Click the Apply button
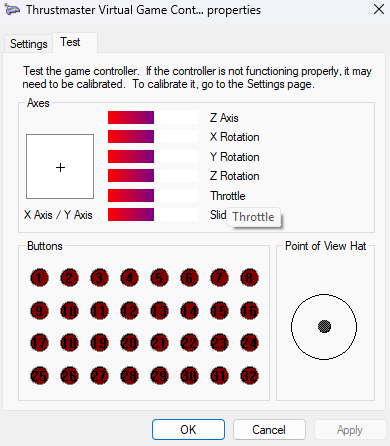Viewport: 390px width, 446px height. click(349, 430)
